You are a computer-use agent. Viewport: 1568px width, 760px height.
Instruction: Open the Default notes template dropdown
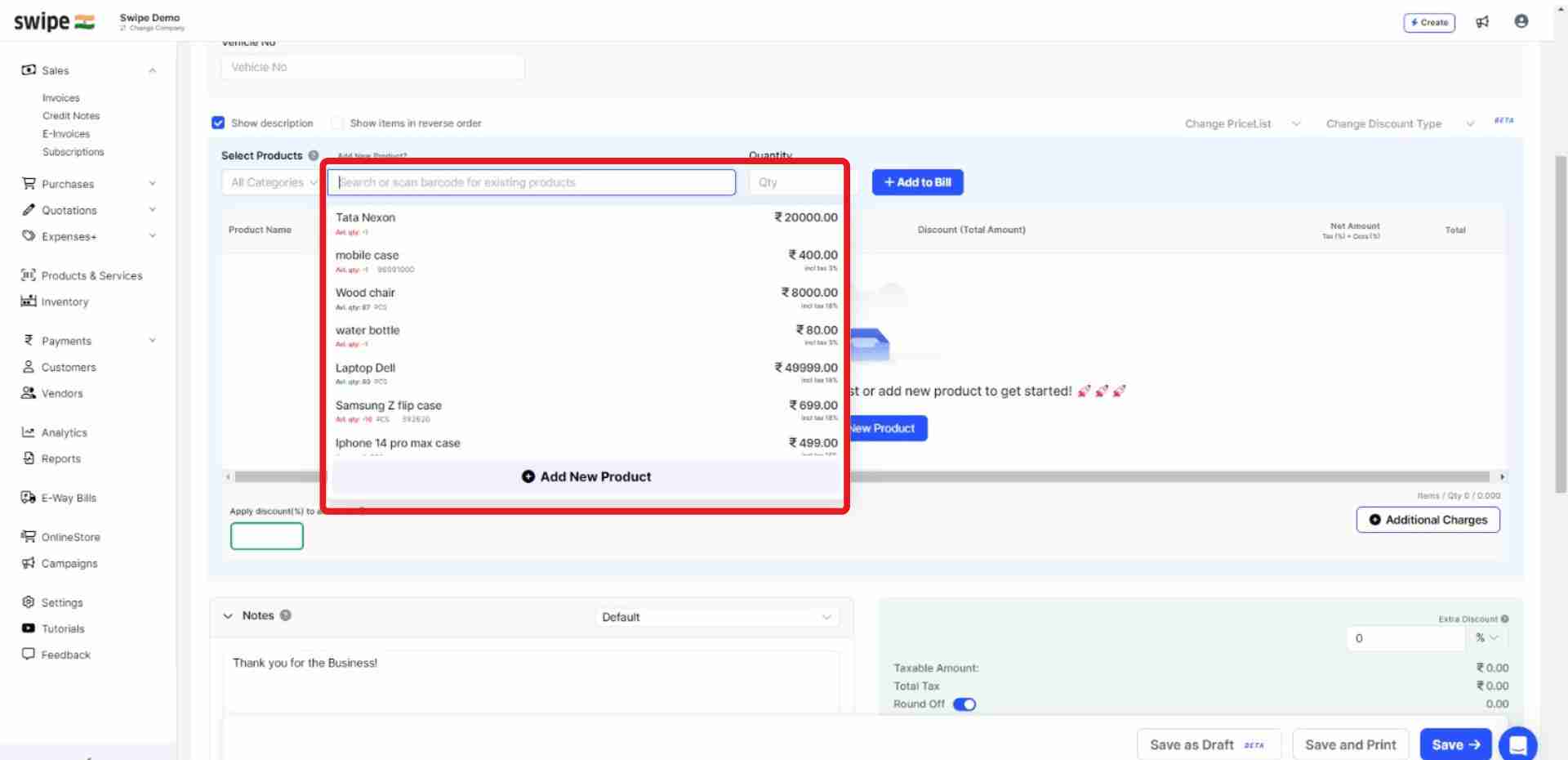coord(717,617)
